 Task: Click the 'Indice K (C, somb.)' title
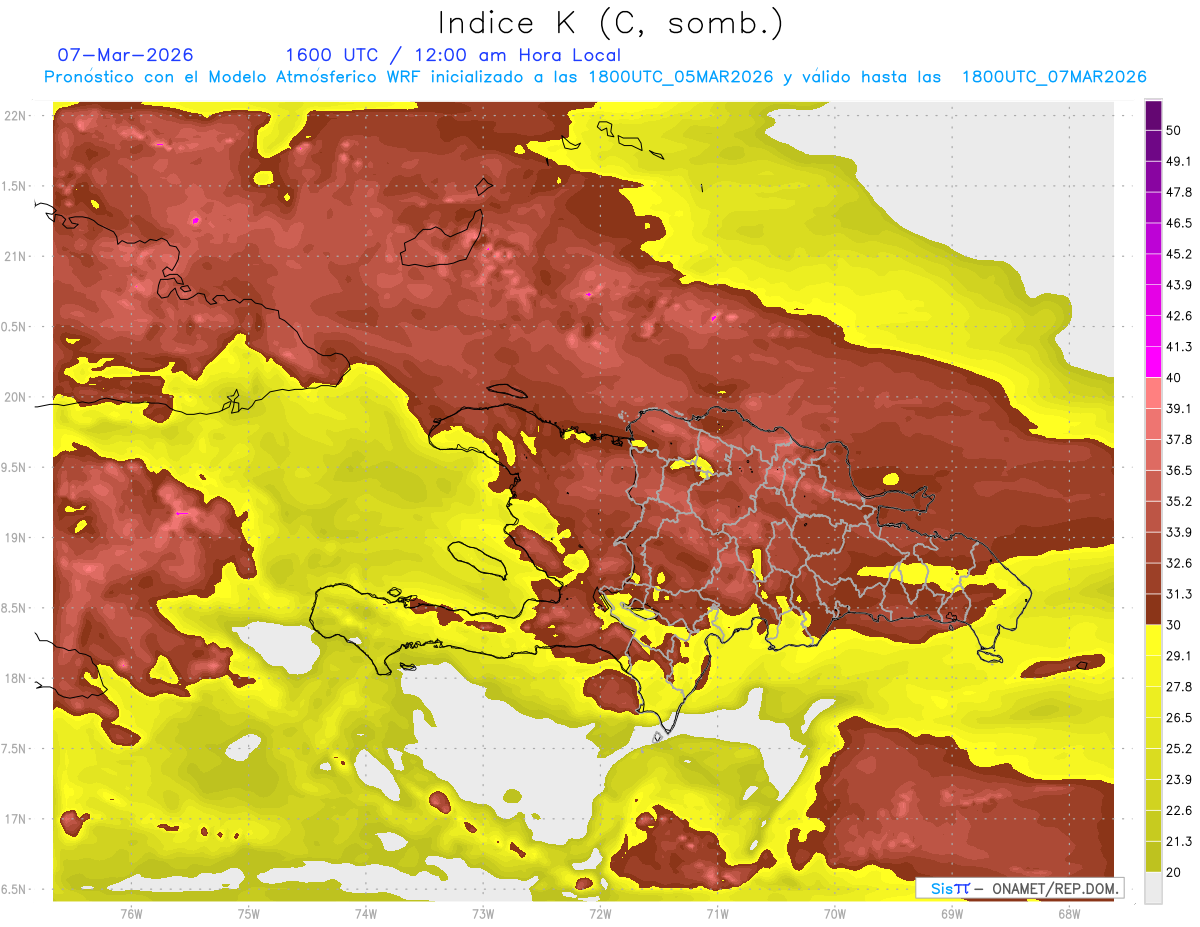[x=611, y=23]
